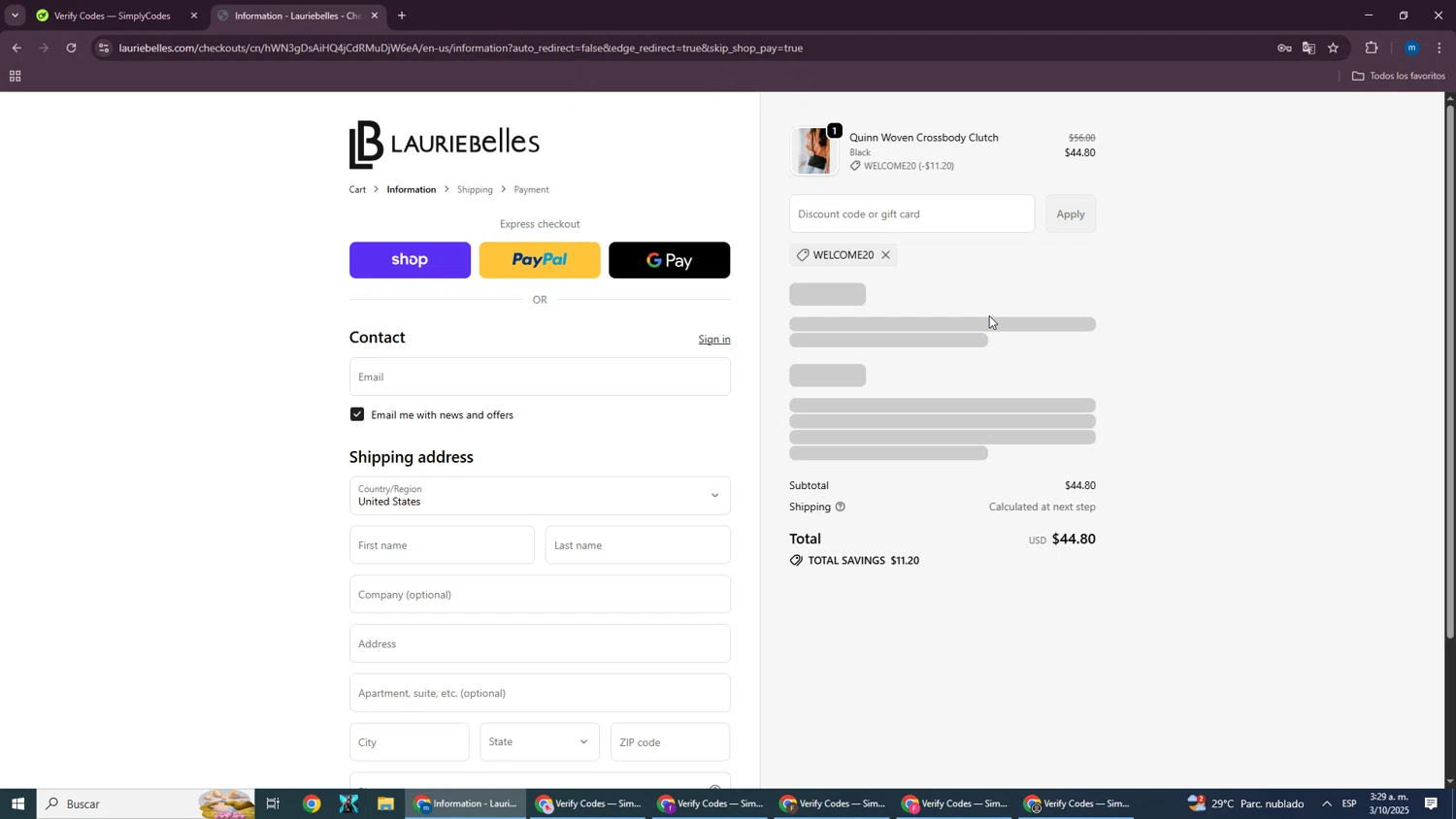The width and height of the screenshot is (1456, 819).
Task: Click the Last name field
Action: pos(638,545)
